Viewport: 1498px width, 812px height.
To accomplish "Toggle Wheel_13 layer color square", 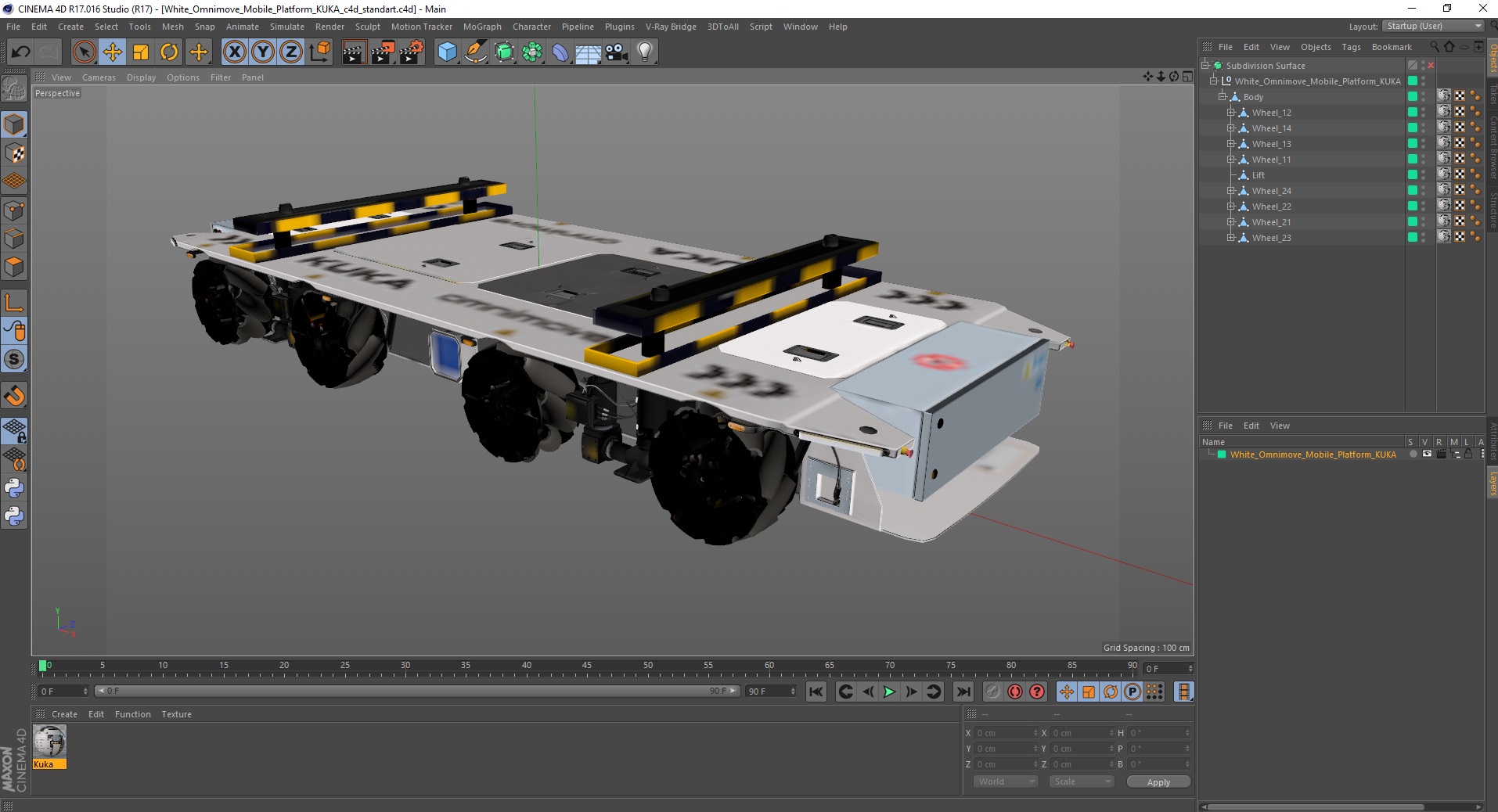I will pos(1413,143).
